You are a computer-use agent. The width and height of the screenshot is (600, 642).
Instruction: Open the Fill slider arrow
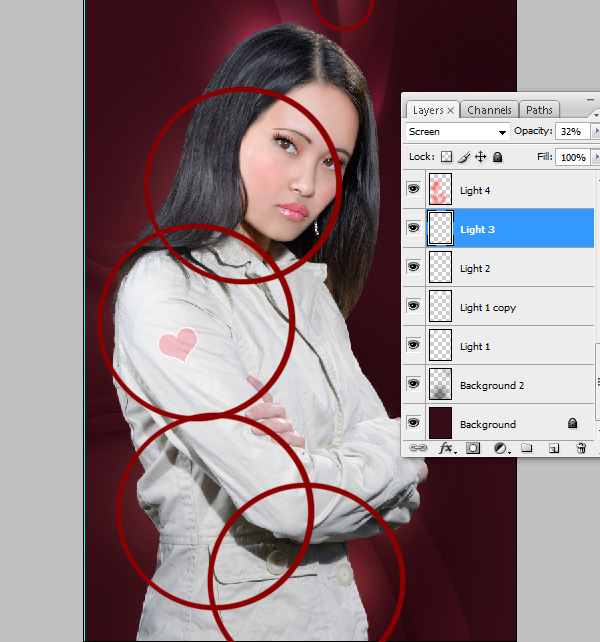[x=596, y=157]
